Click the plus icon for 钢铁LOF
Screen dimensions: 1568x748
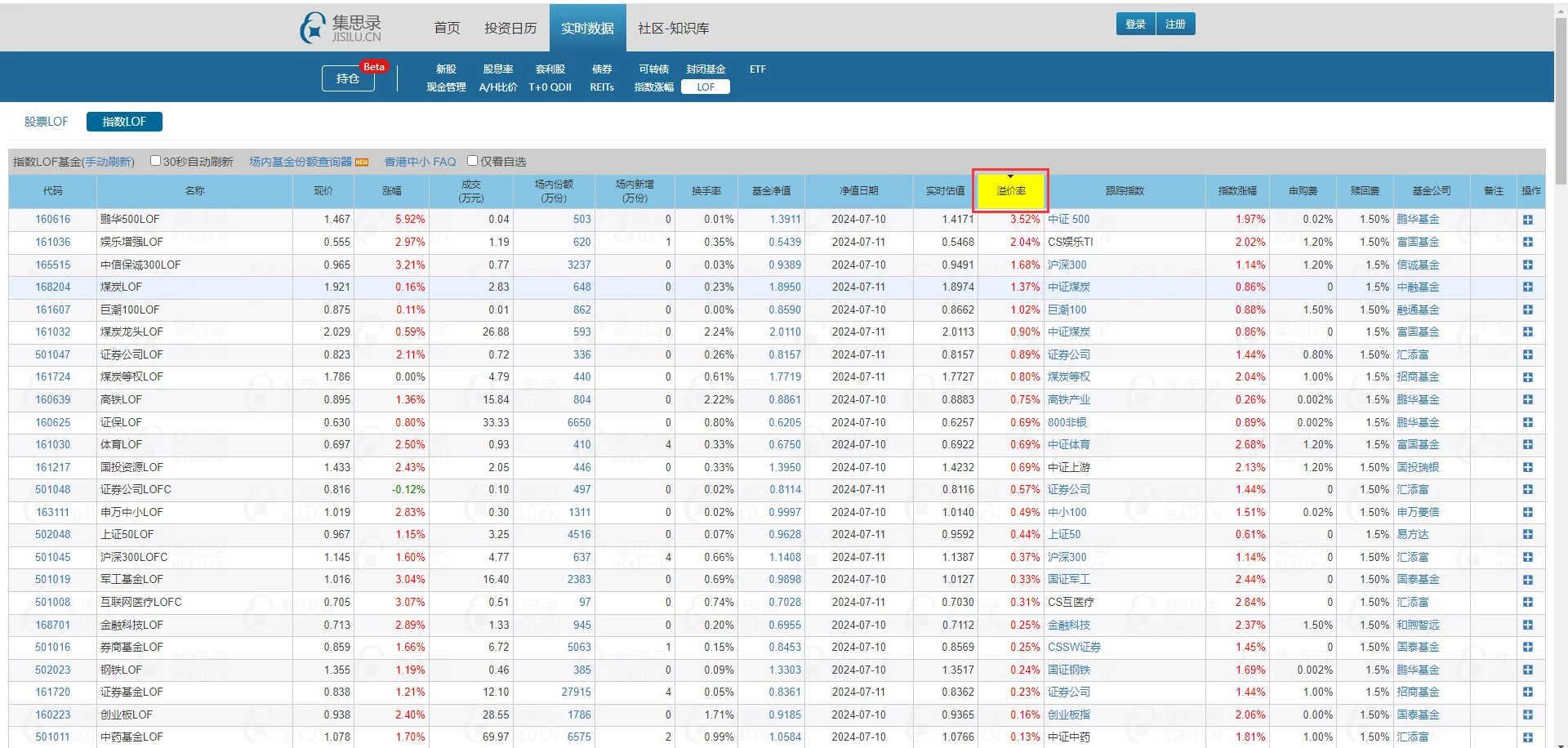point(1527,670)
